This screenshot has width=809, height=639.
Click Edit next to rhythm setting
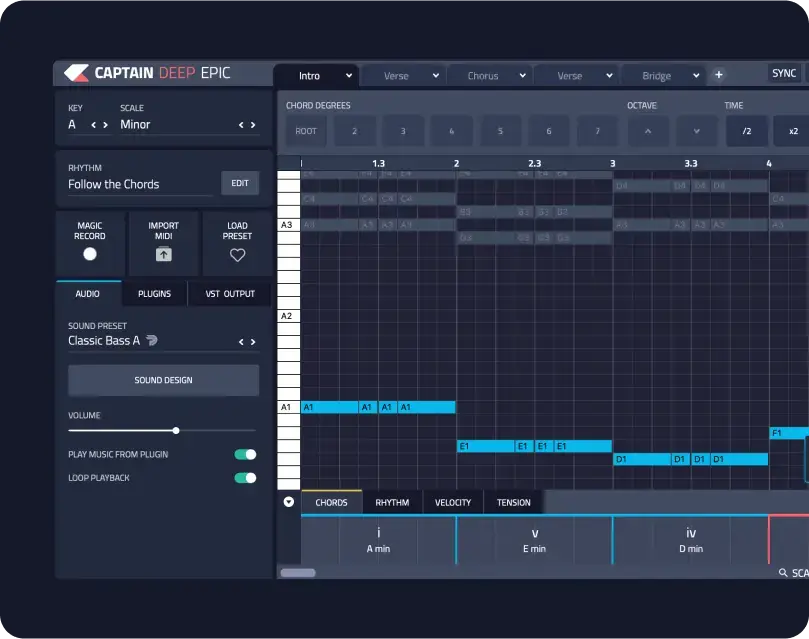click(x=240, y=183)
